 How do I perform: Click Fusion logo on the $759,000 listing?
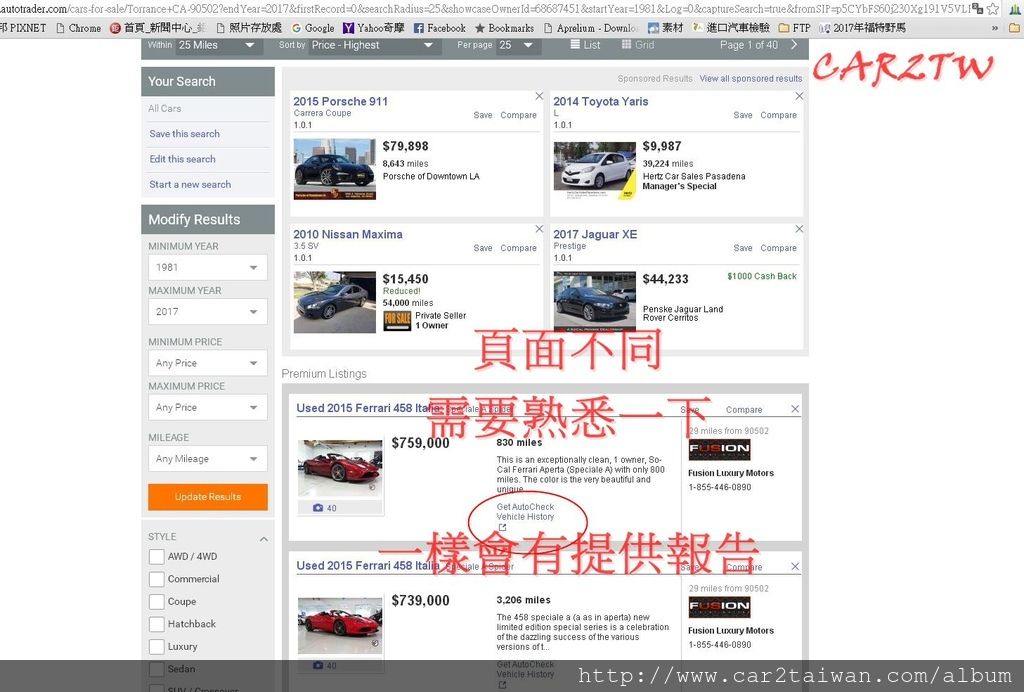719,449
